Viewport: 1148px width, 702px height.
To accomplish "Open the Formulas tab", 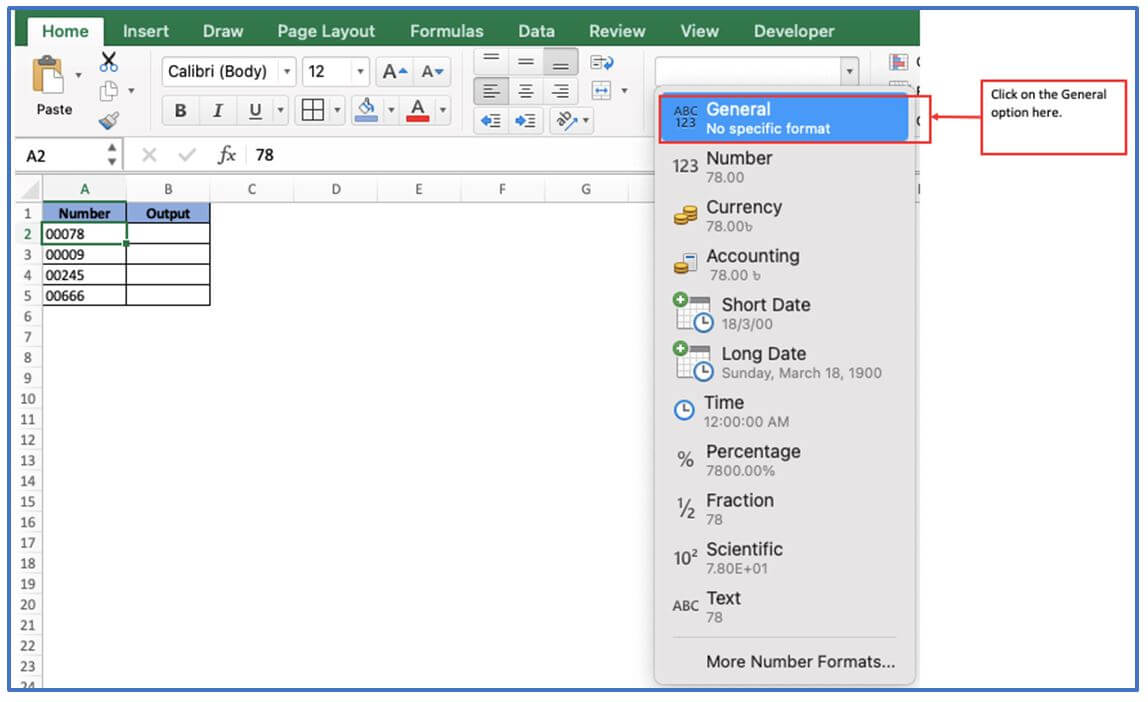I will click(447, 31).
